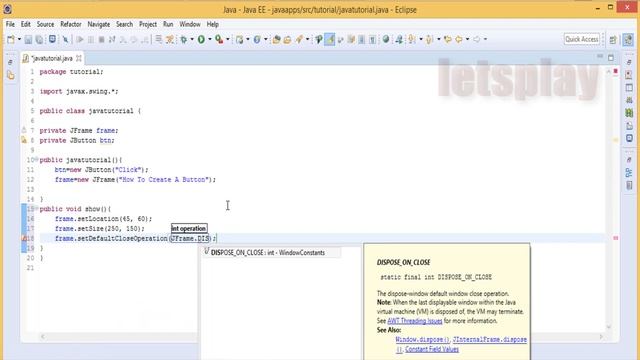
Task: Toggle Skip All Breakpoints in toolbar
Action: tap(65, 40)
